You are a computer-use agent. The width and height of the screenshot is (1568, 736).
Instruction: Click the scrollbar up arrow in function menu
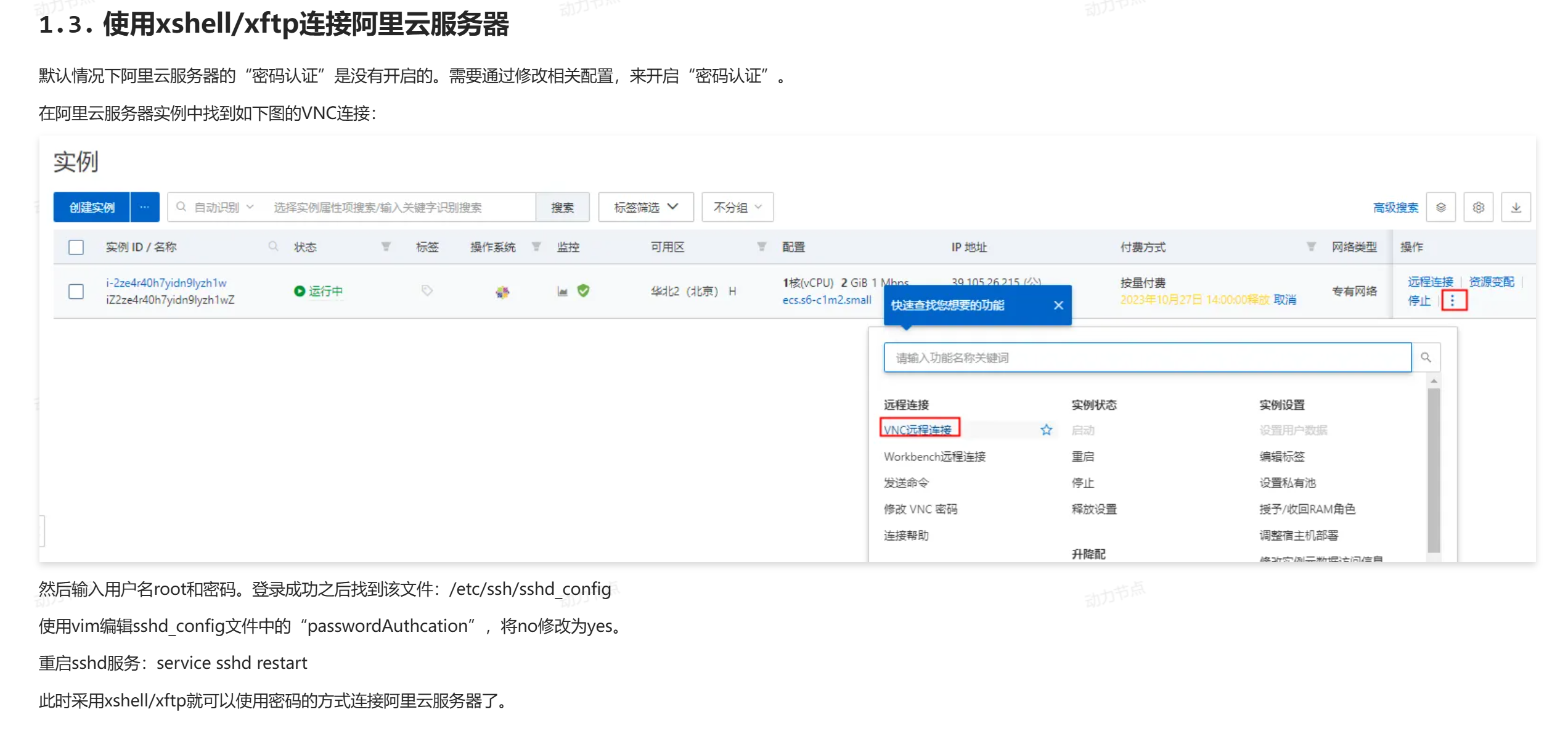[x=1434, y=382]
